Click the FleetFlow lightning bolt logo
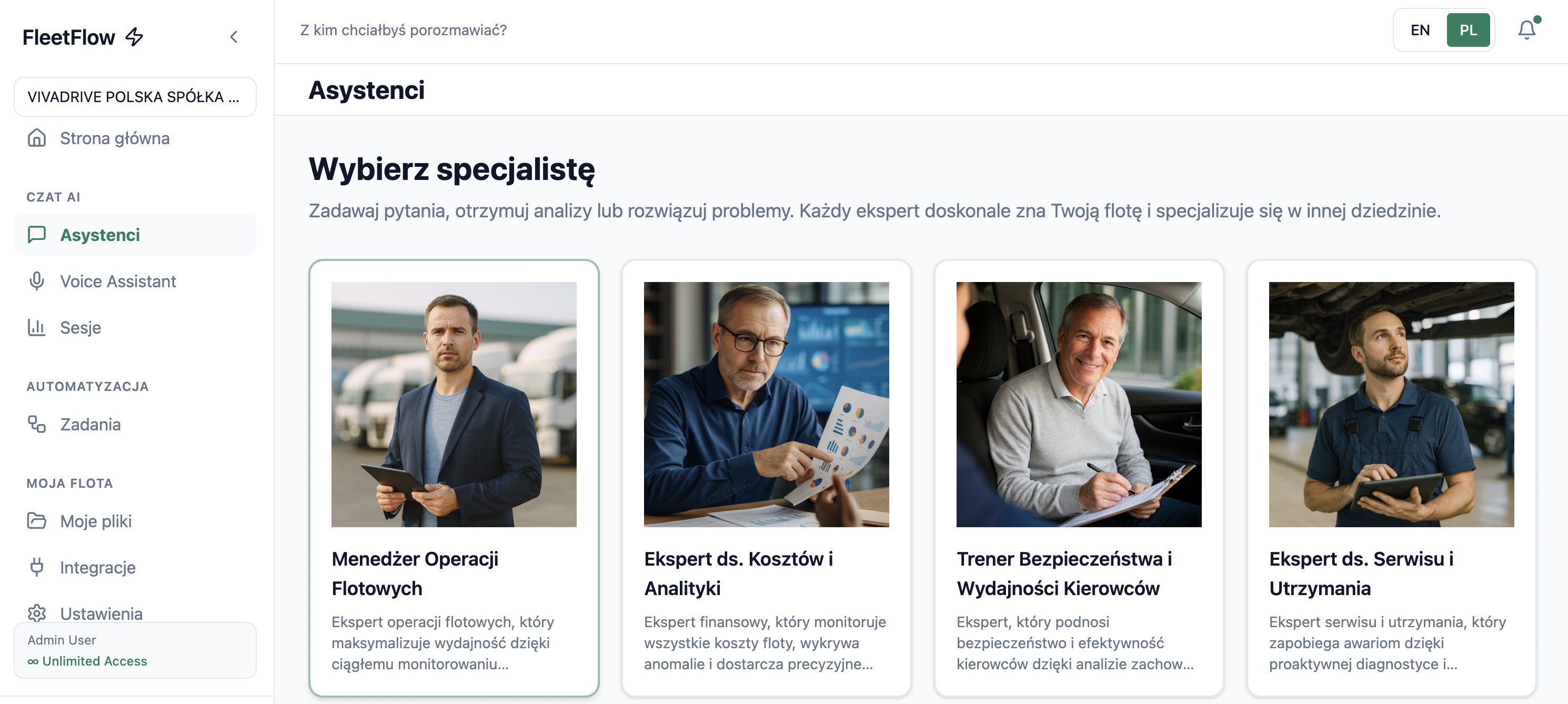 coord(134,37)
